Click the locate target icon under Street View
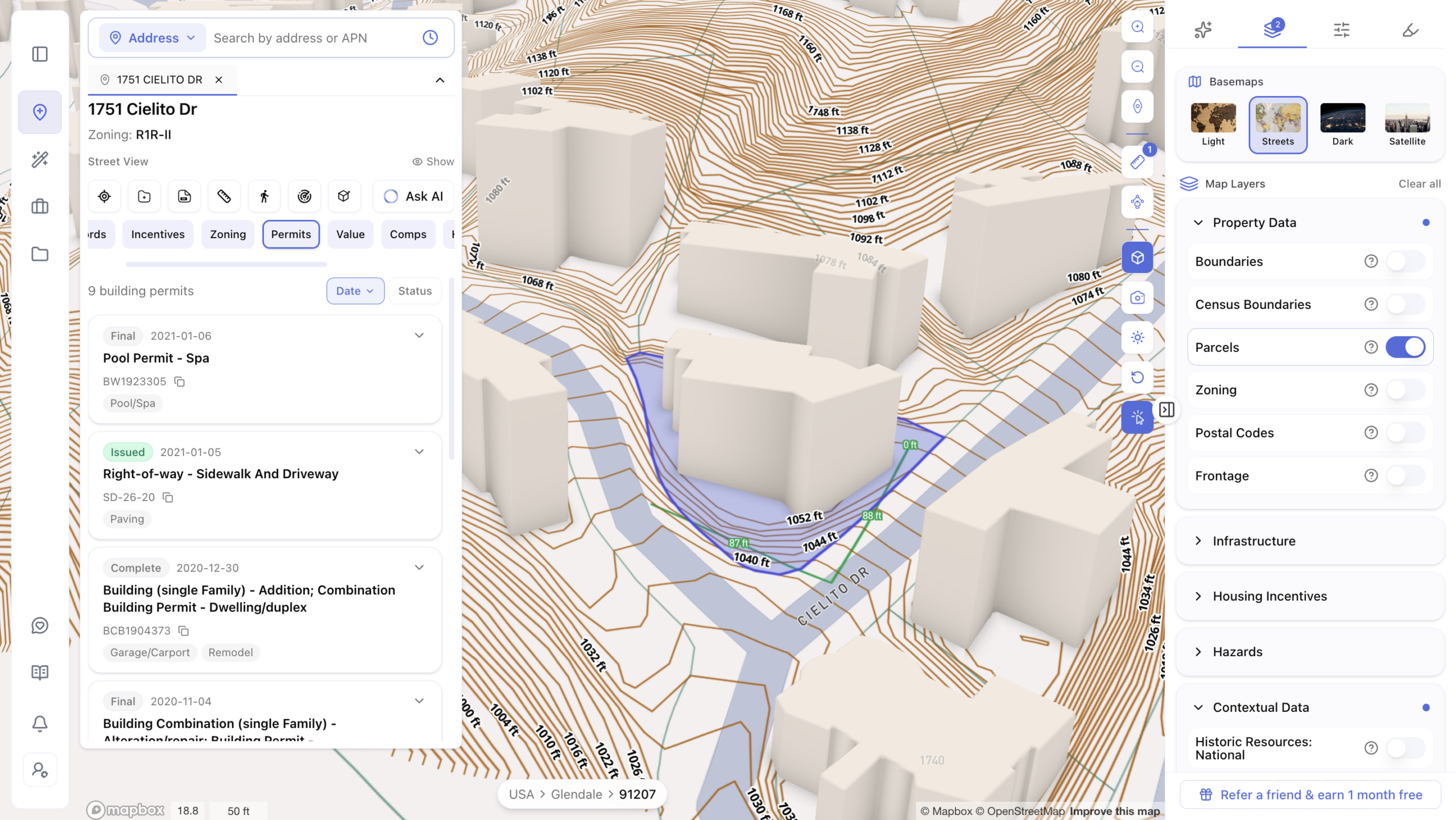Viewport: 1456px width, 820px height. click(104, 196)
